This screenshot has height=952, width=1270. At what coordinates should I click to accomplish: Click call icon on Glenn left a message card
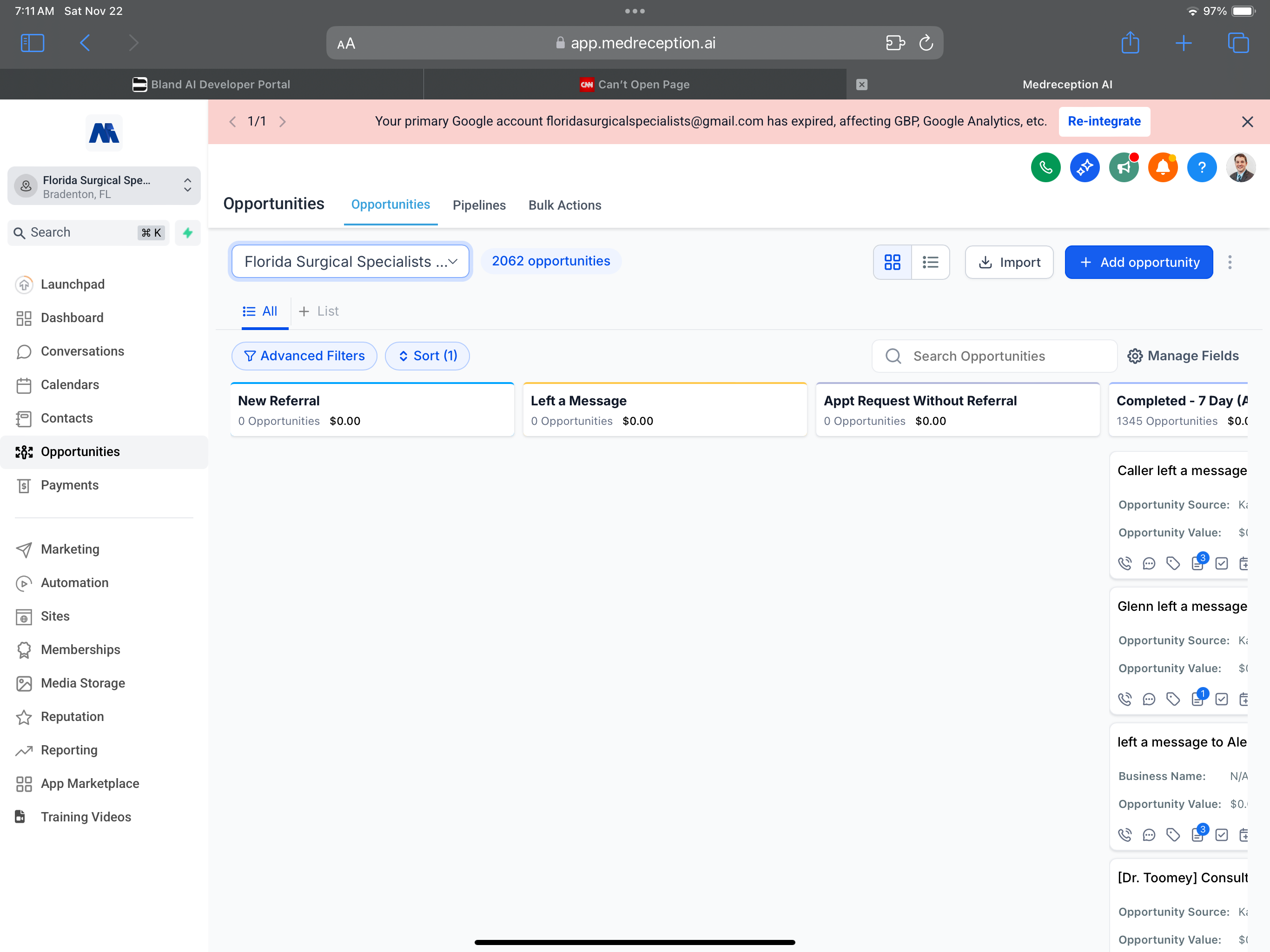click(1125, 700)
